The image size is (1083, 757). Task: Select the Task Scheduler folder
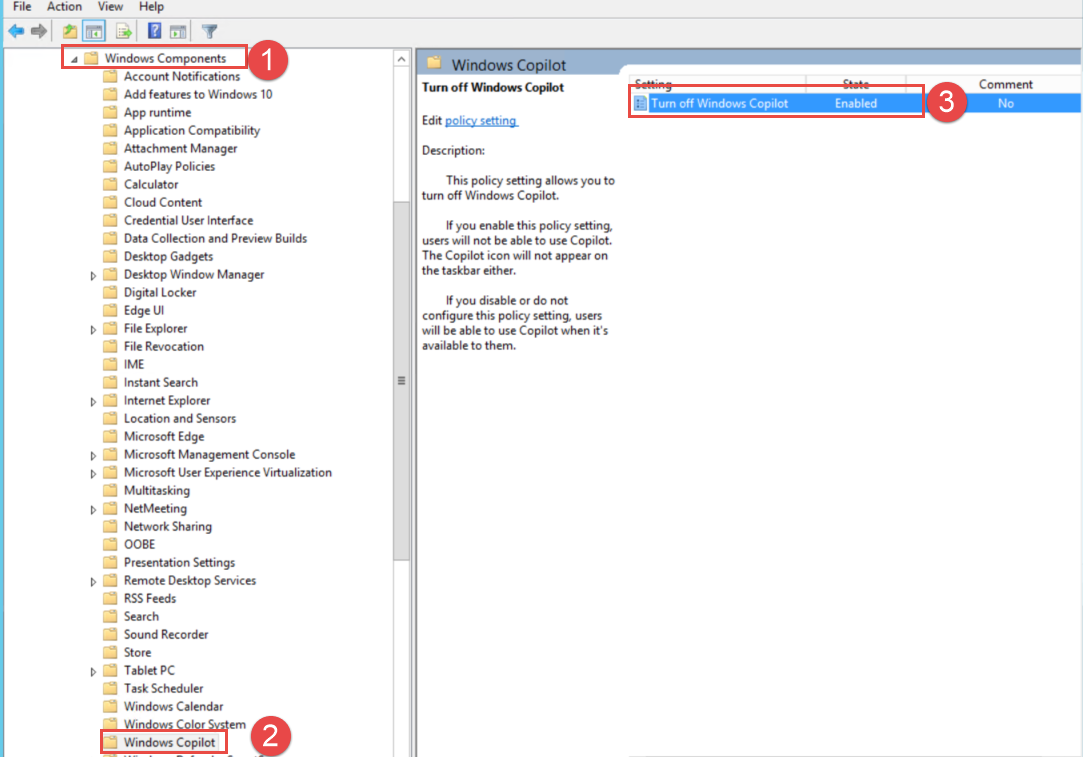(164, 688)
